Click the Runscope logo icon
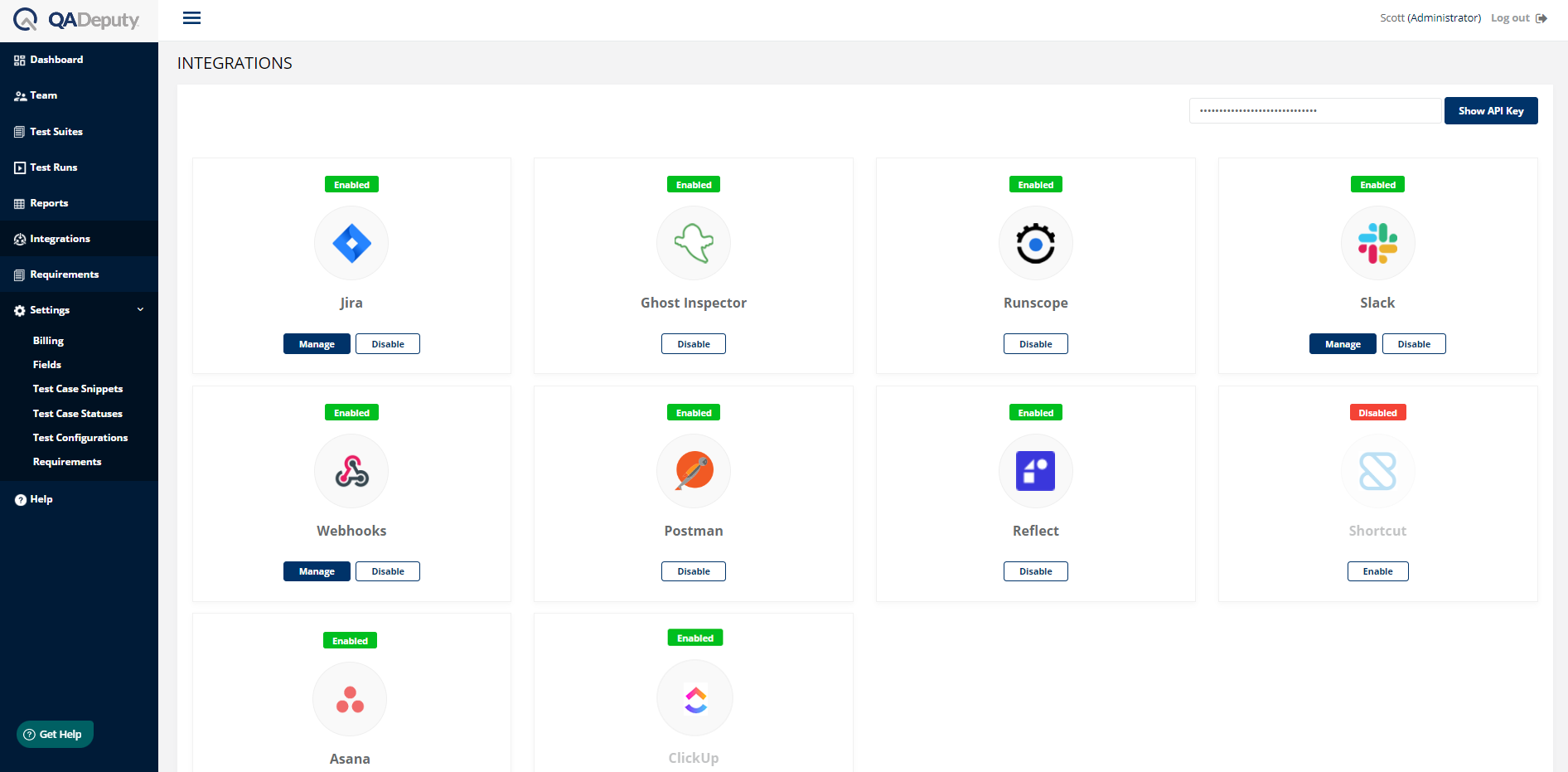This screenshot has width=1568, height=772. tap(1036, 243)
